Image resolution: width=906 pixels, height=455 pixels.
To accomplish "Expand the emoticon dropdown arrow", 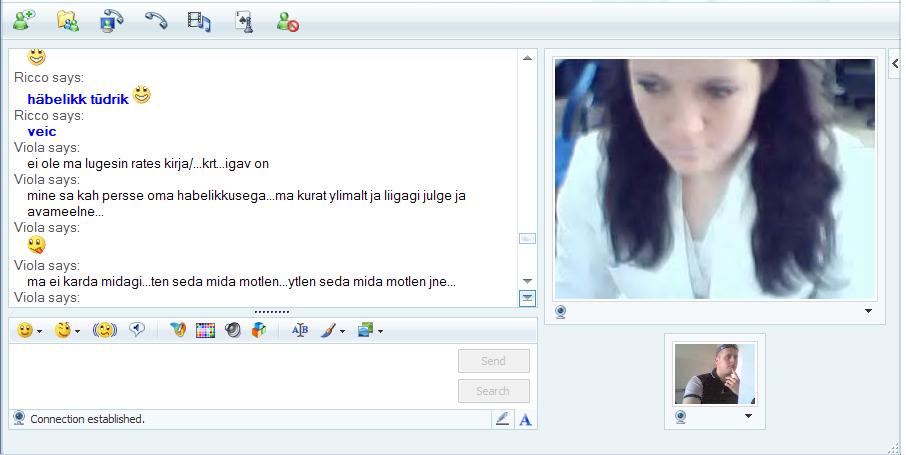I will click(39, 331).
